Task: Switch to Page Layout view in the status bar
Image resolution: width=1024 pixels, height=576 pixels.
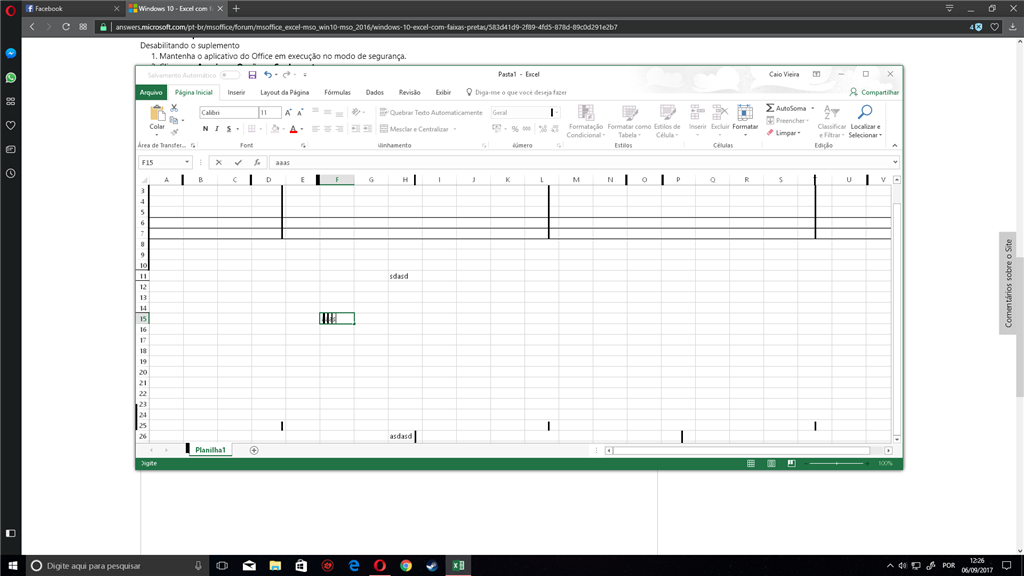Action: [x=771, y=463]
